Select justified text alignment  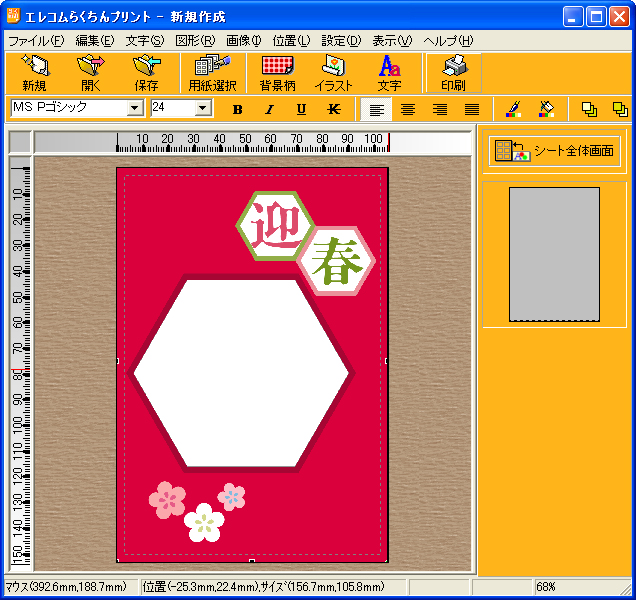coord(472,109)
